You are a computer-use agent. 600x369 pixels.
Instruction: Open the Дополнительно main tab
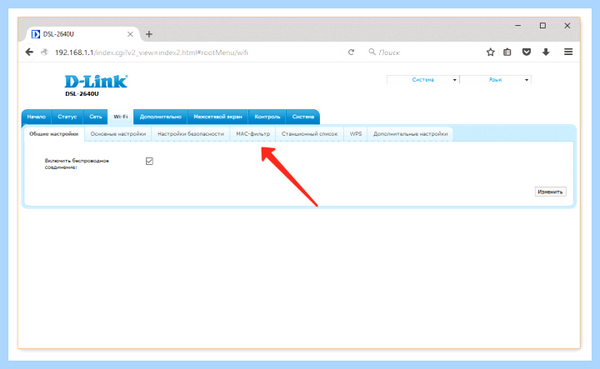click(160, 117)
